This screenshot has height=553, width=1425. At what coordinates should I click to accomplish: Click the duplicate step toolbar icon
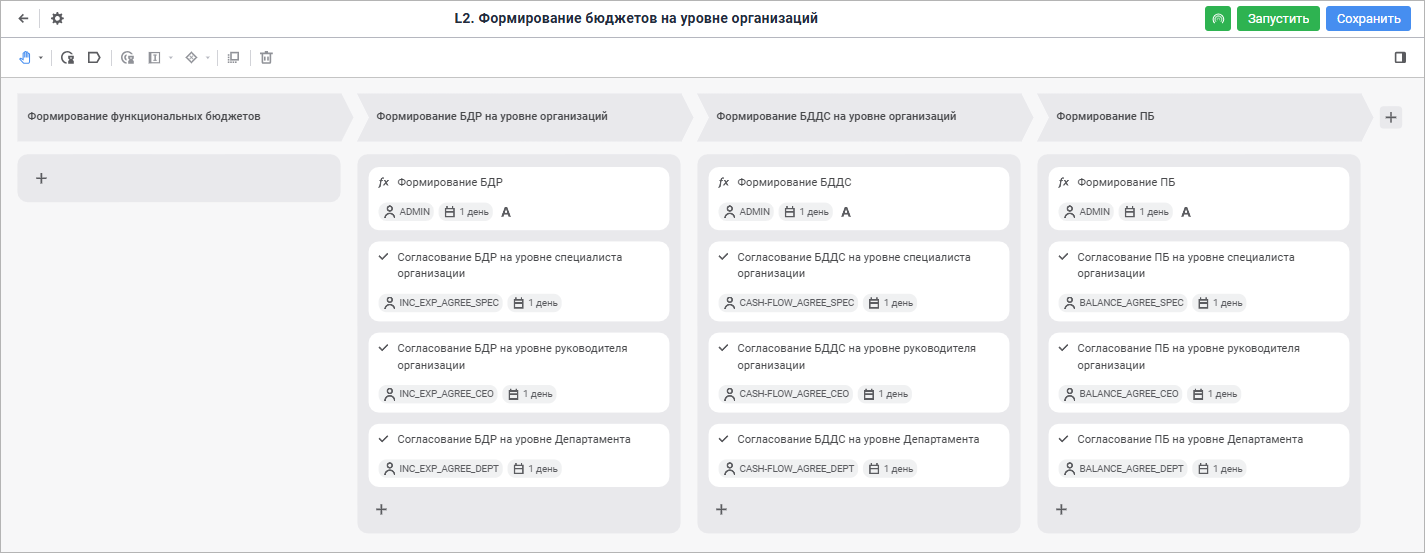click(x=233, y=58)
